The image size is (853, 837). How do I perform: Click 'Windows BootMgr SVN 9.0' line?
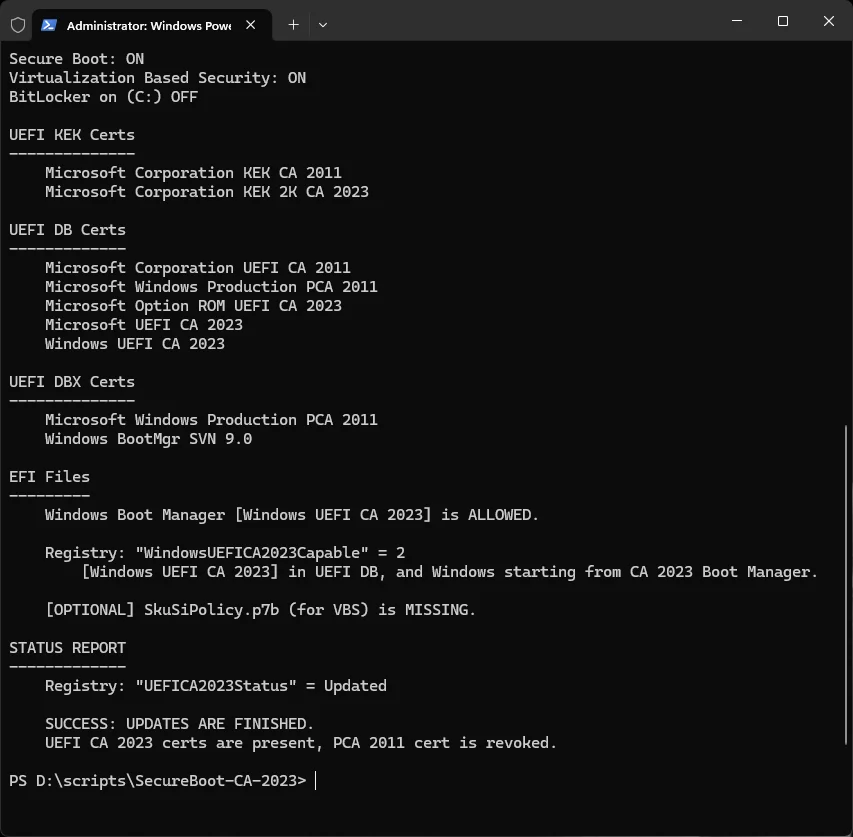tap(149, 439)
